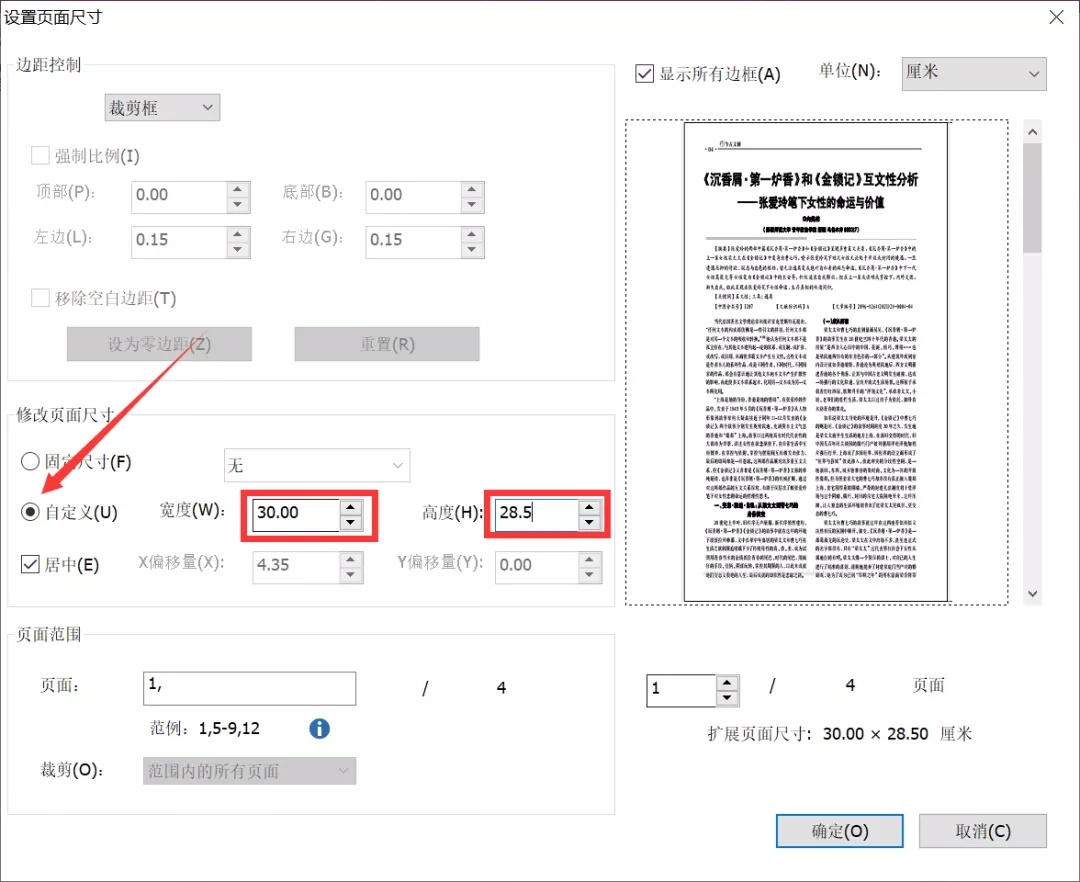Uncheck the 显示所有边框 checkbox

point(644,72)
